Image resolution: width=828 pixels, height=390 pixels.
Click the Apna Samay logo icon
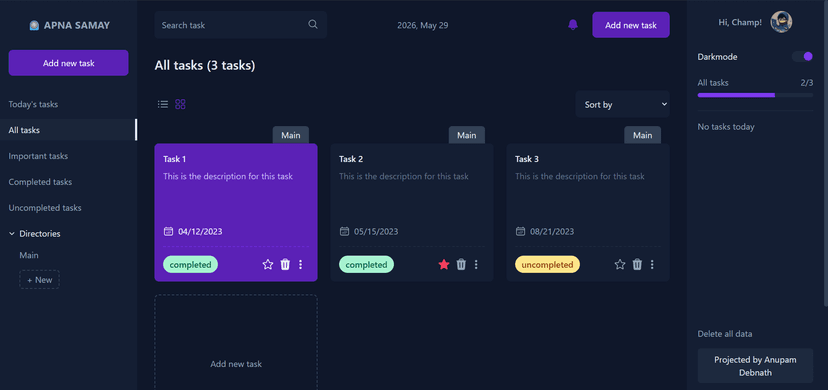34,25
